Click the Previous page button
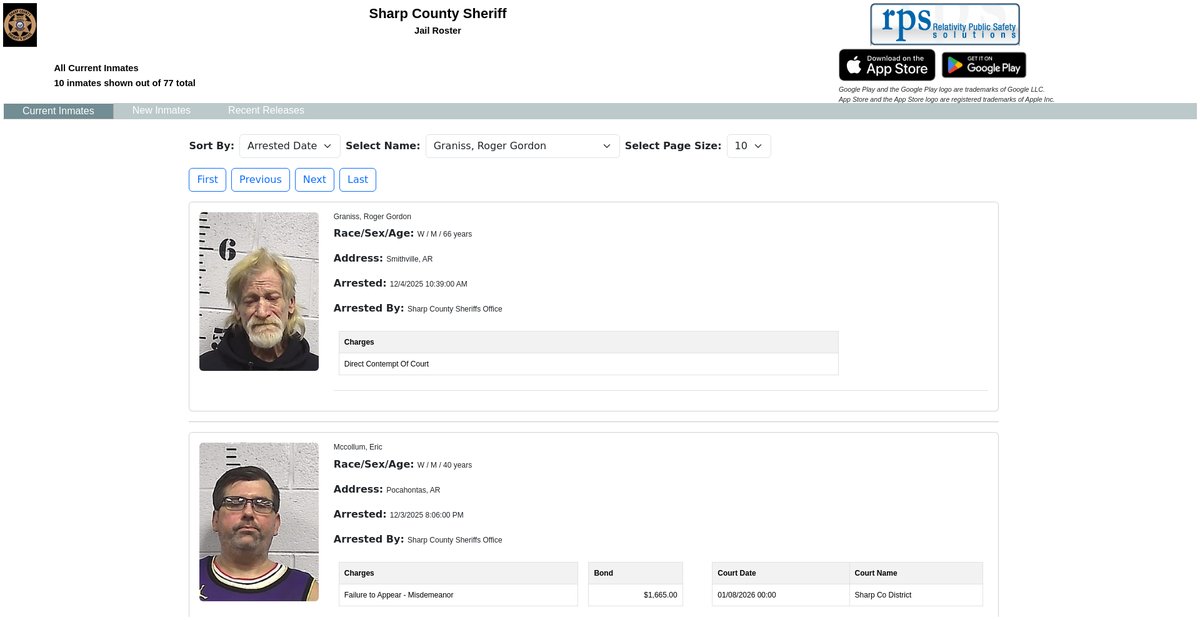 click(x=260, y=180)
